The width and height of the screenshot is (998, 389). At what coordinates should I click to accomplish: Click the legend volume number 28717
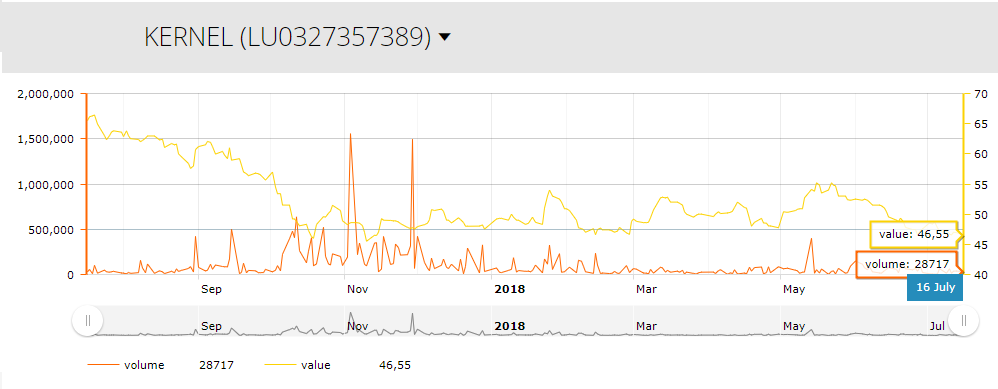(x=216, y=365)
